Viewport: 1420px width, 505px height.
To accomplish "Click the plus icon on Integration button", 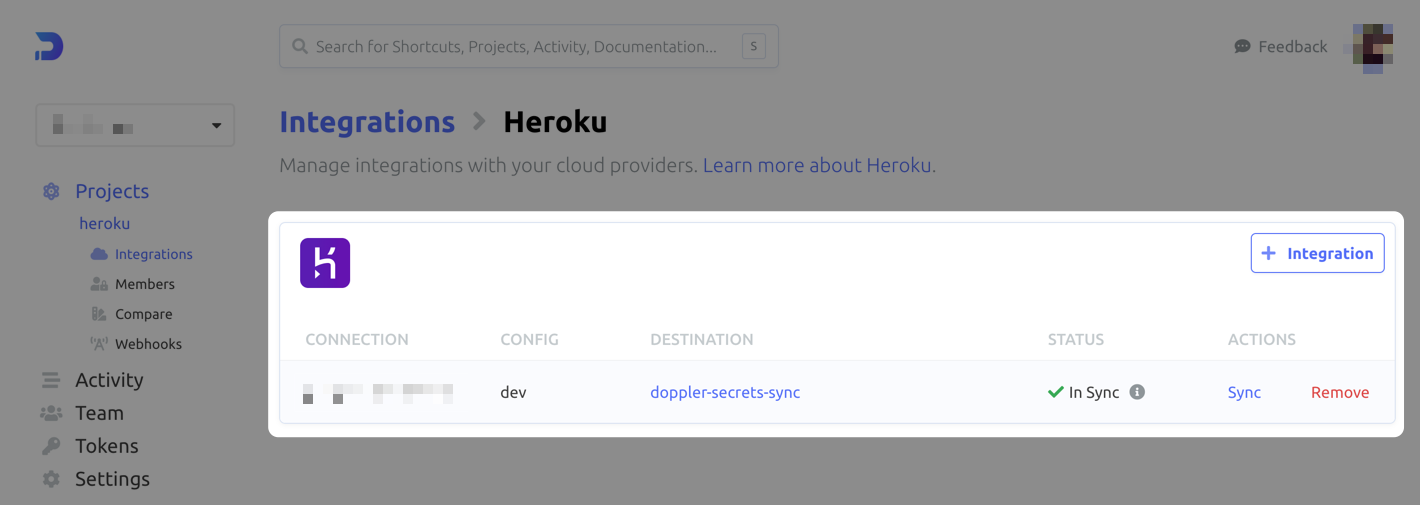I will pos(1268,253).
